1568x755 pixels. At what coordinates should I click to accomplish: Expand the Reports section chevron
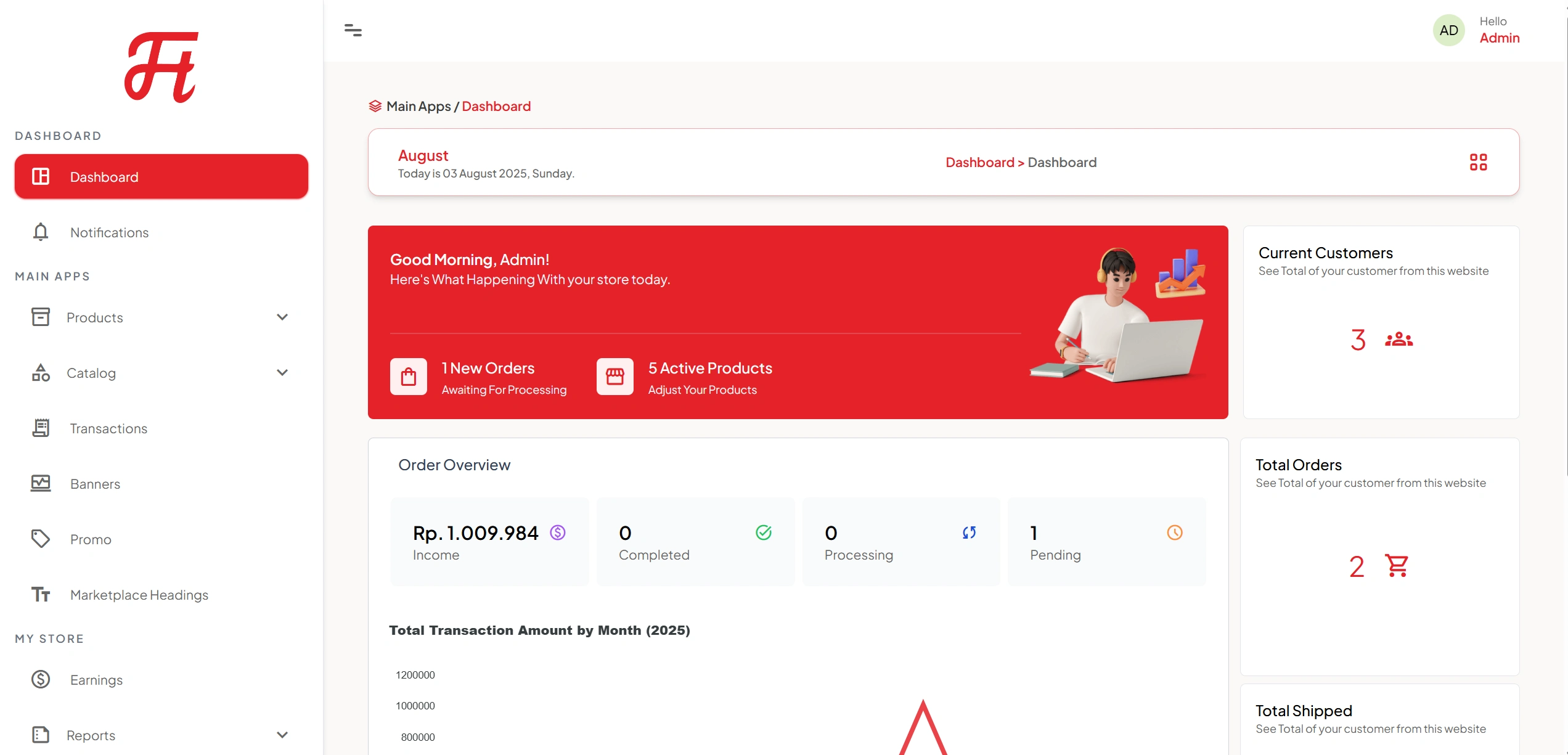point(282,735)
